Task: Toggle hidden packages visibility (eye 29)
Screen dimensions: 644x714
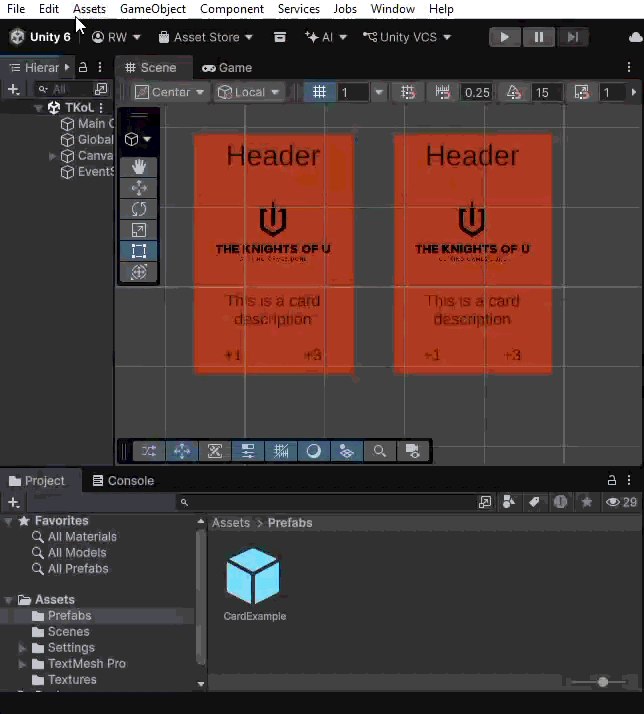Action: [621, 502]
